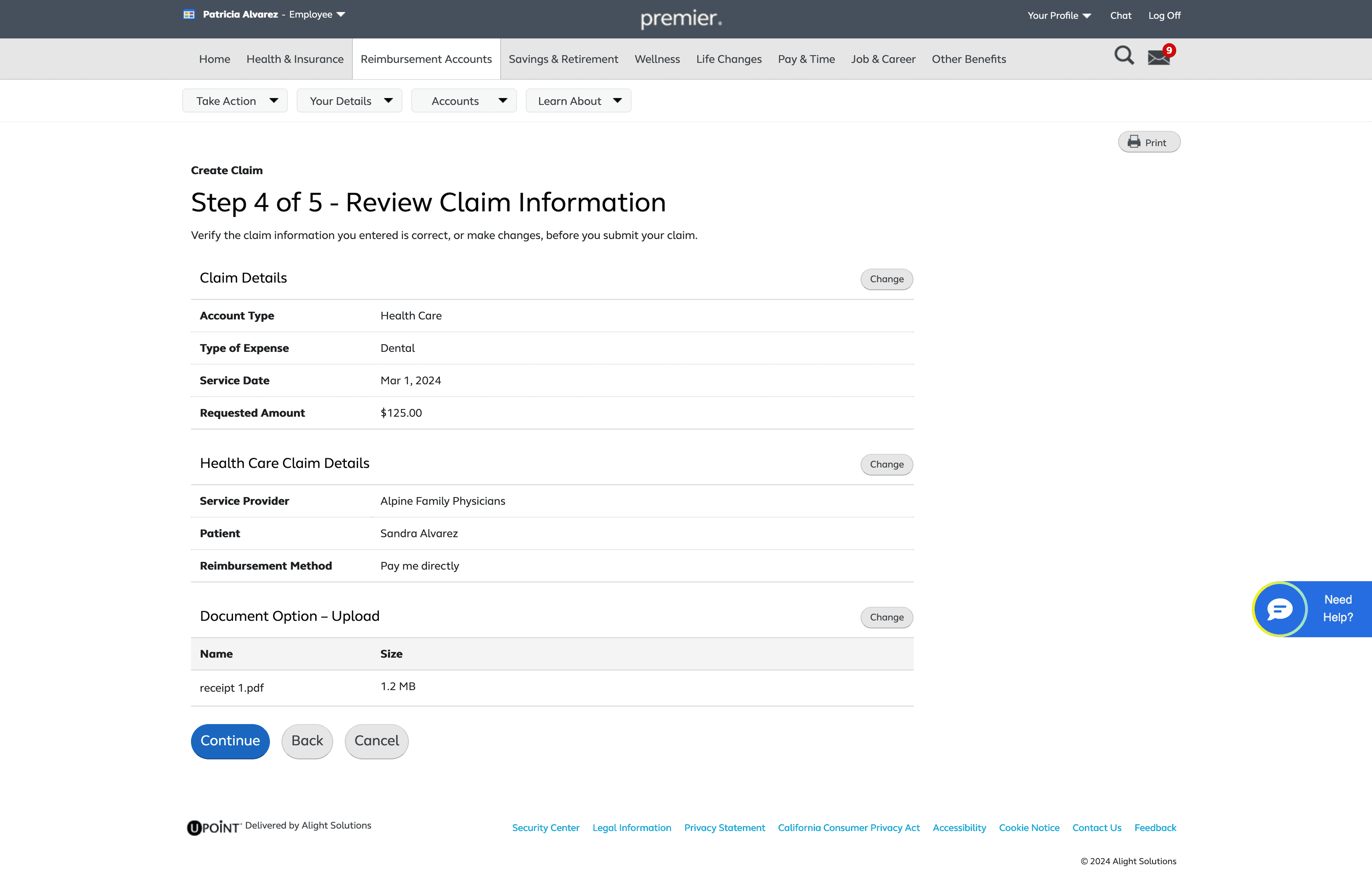Expand the Take Action dropdown
The width and height of the screenshot is (1372, 895).
point(235,101)
